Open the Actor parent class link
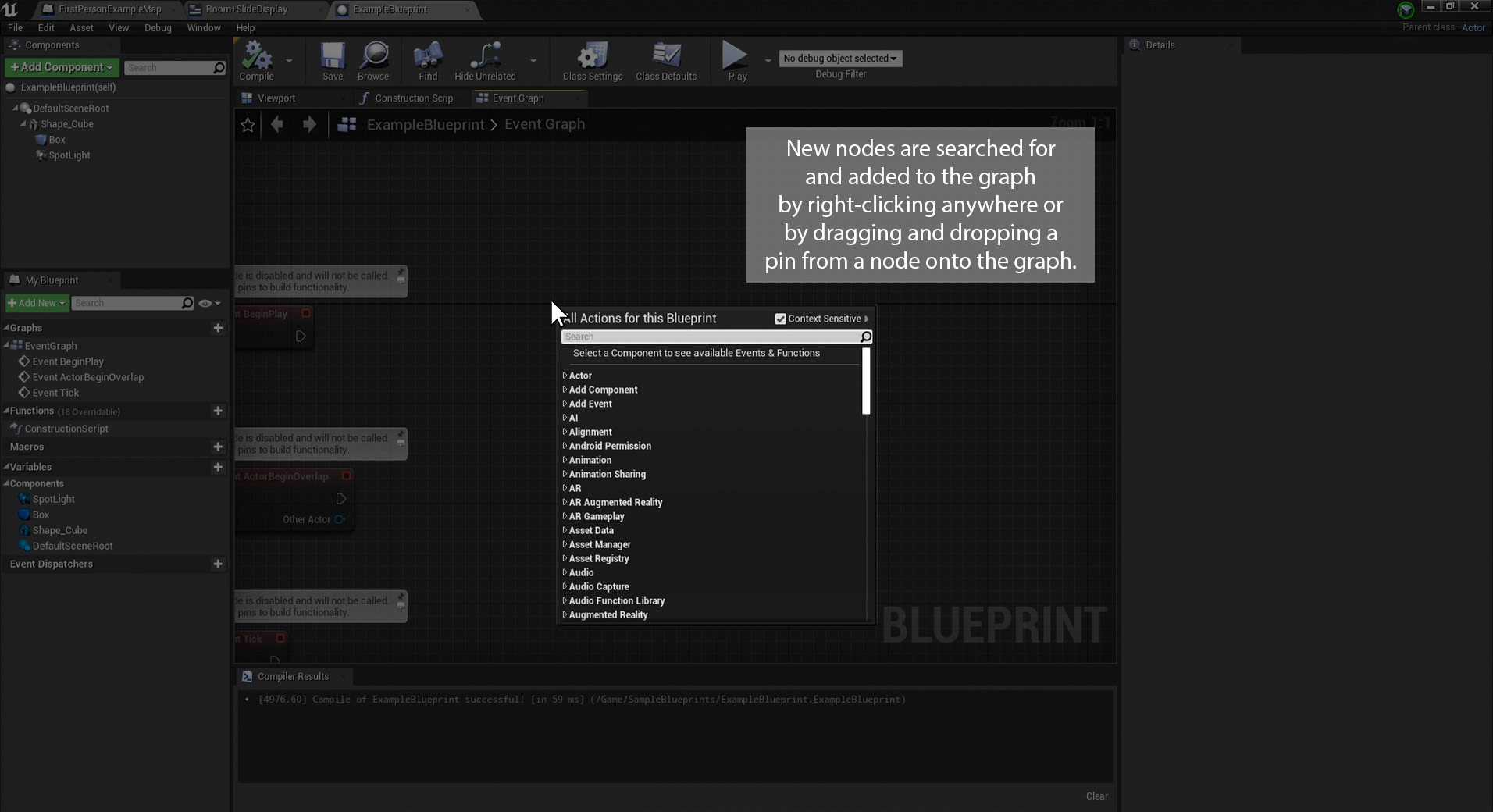The image size is (1493, 812). (1473, 27)
